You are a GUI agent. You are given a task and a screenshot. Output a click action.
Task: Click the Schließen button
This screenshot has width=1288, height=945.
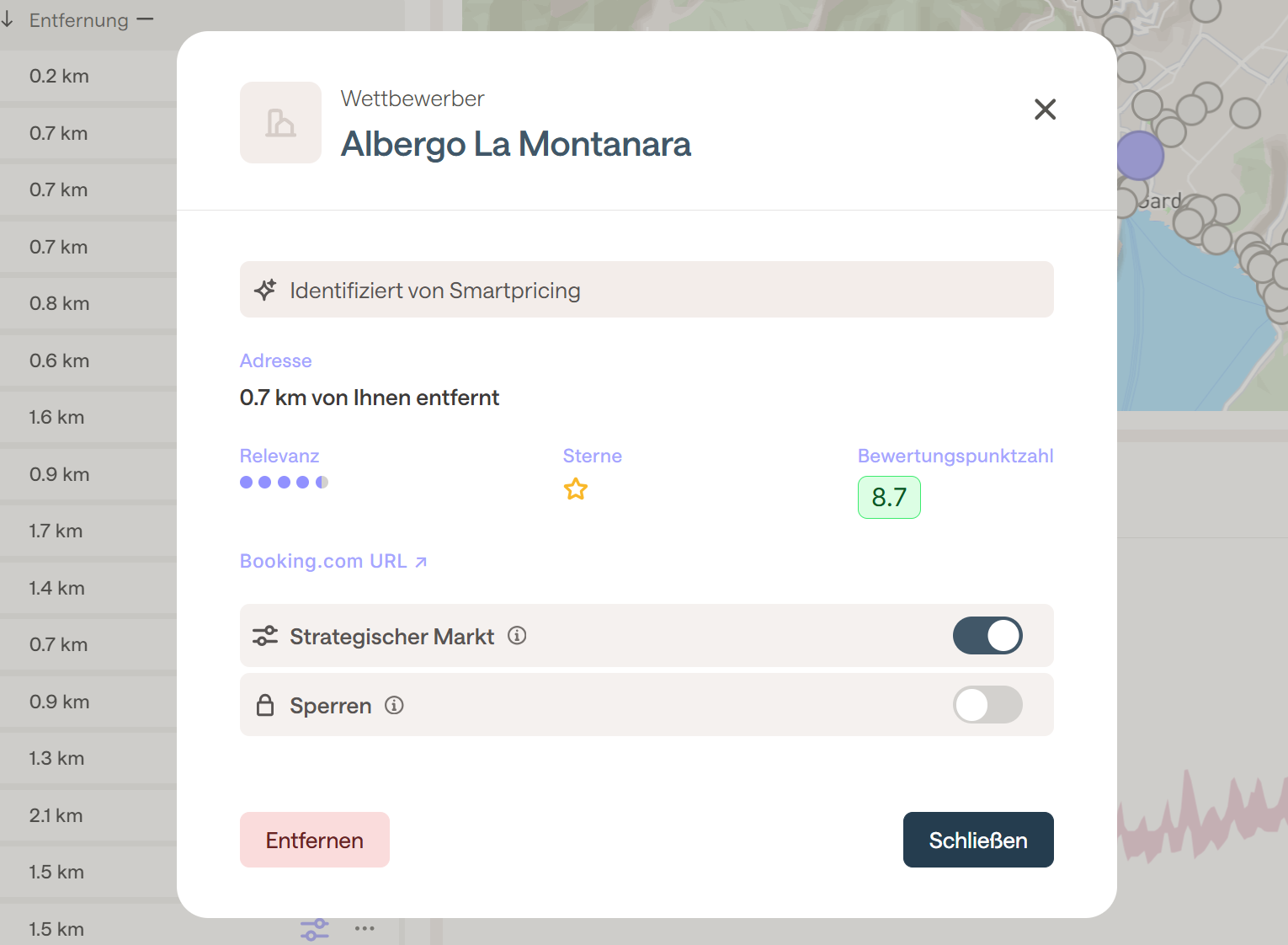(978, 840)
